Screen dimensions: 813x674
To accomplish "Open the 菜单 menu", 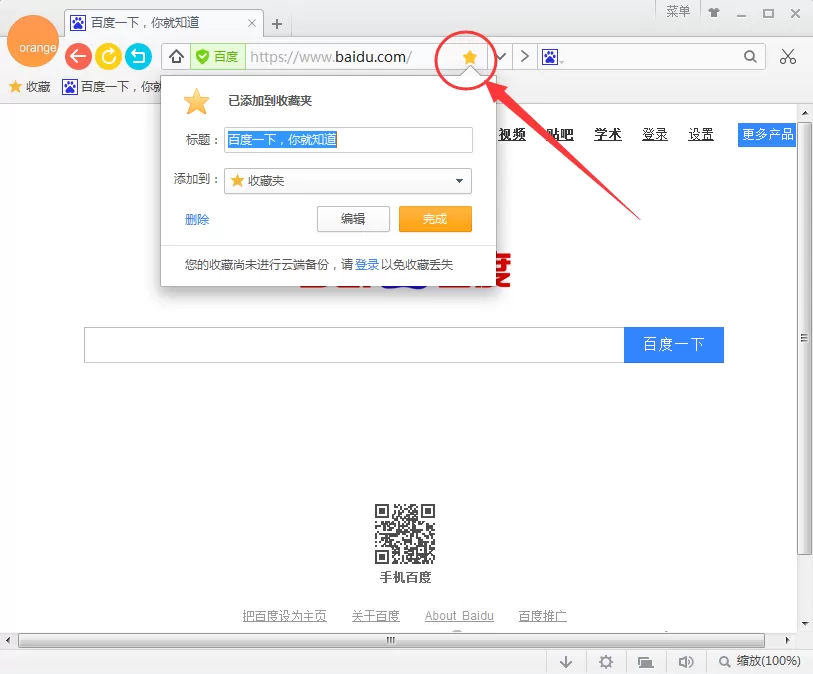I will pyautogui.click(x=678, y=11).
